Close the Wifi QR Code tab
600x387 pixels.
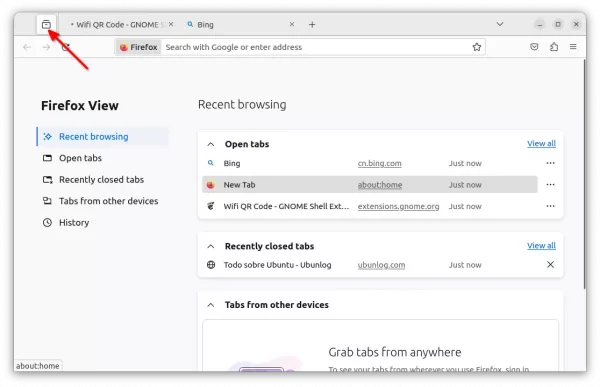pos(171,24)
